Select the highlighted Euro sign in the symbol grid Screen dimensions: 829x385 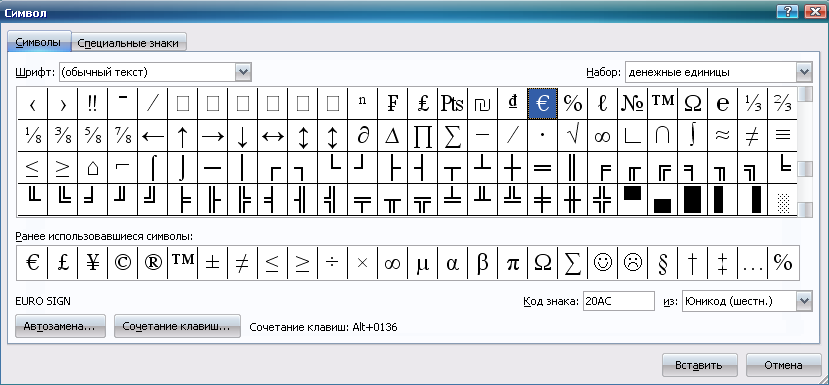pyautogui.click(x=542, y=104)
